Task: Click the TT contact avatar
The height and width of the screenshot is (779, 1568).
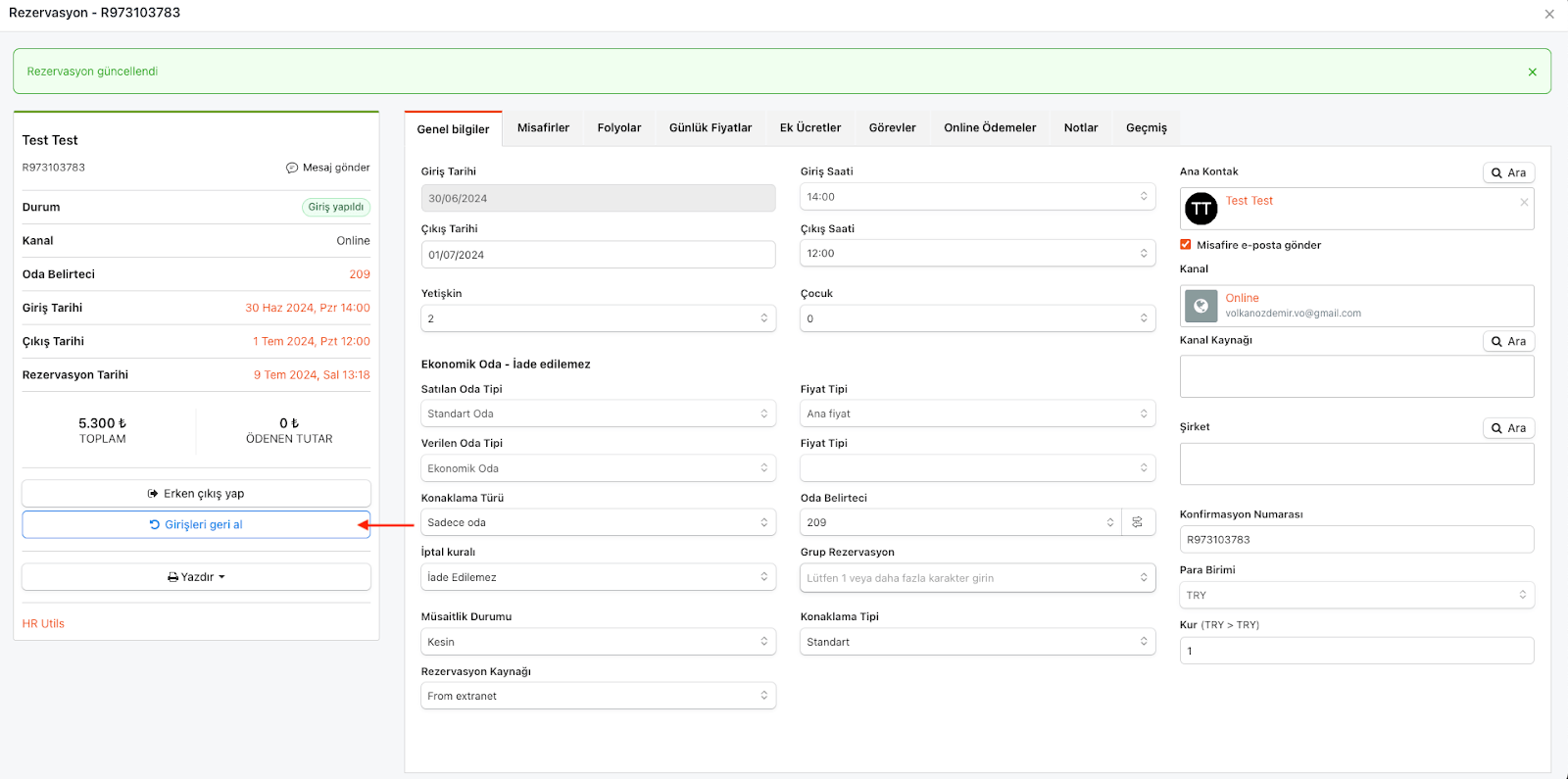Action: pyautogui.click(x=1200, y=209)
